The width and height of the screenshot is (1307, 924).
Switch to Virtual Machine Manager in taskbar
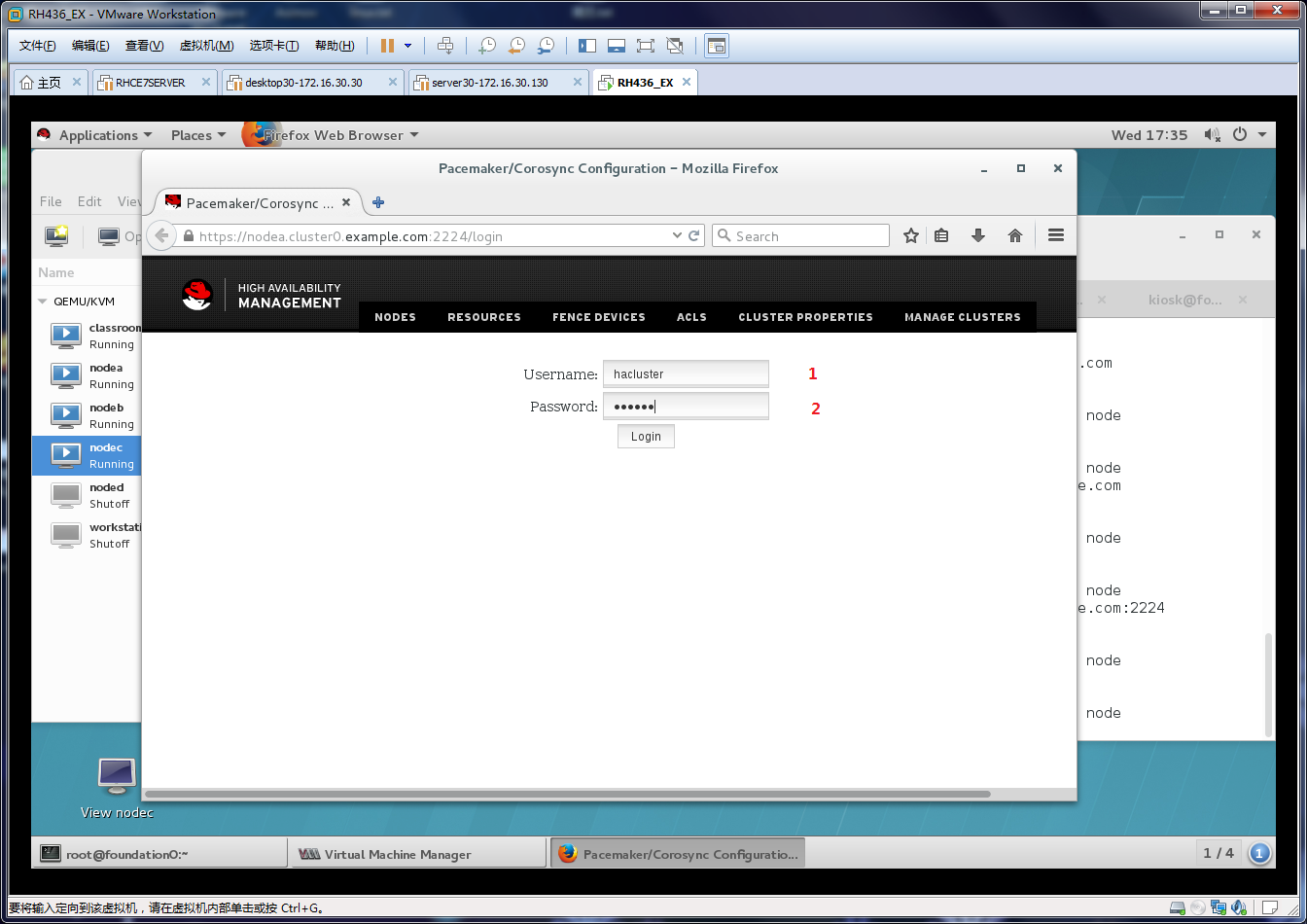pos(418,854)
